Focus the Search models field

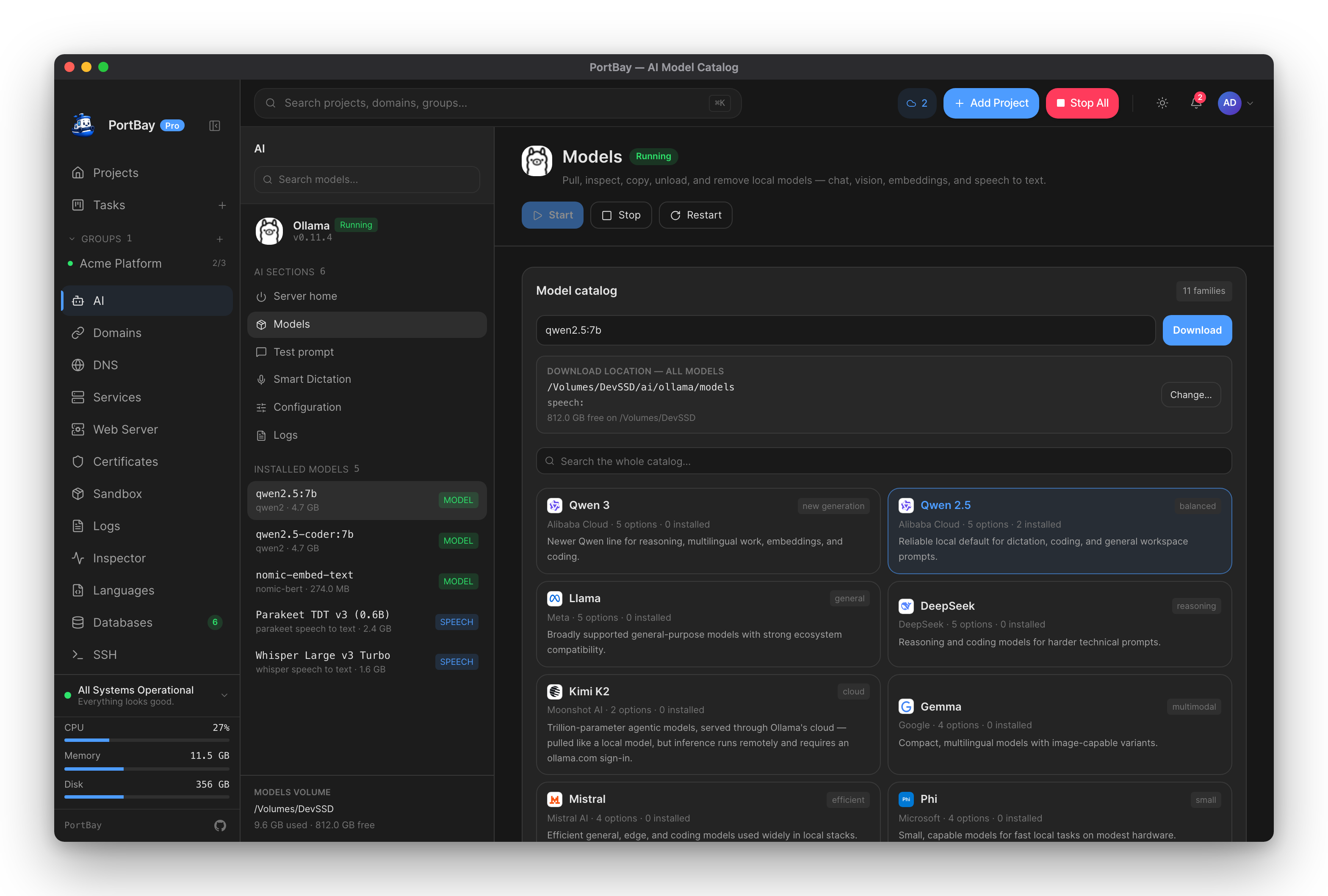(367, 180)
